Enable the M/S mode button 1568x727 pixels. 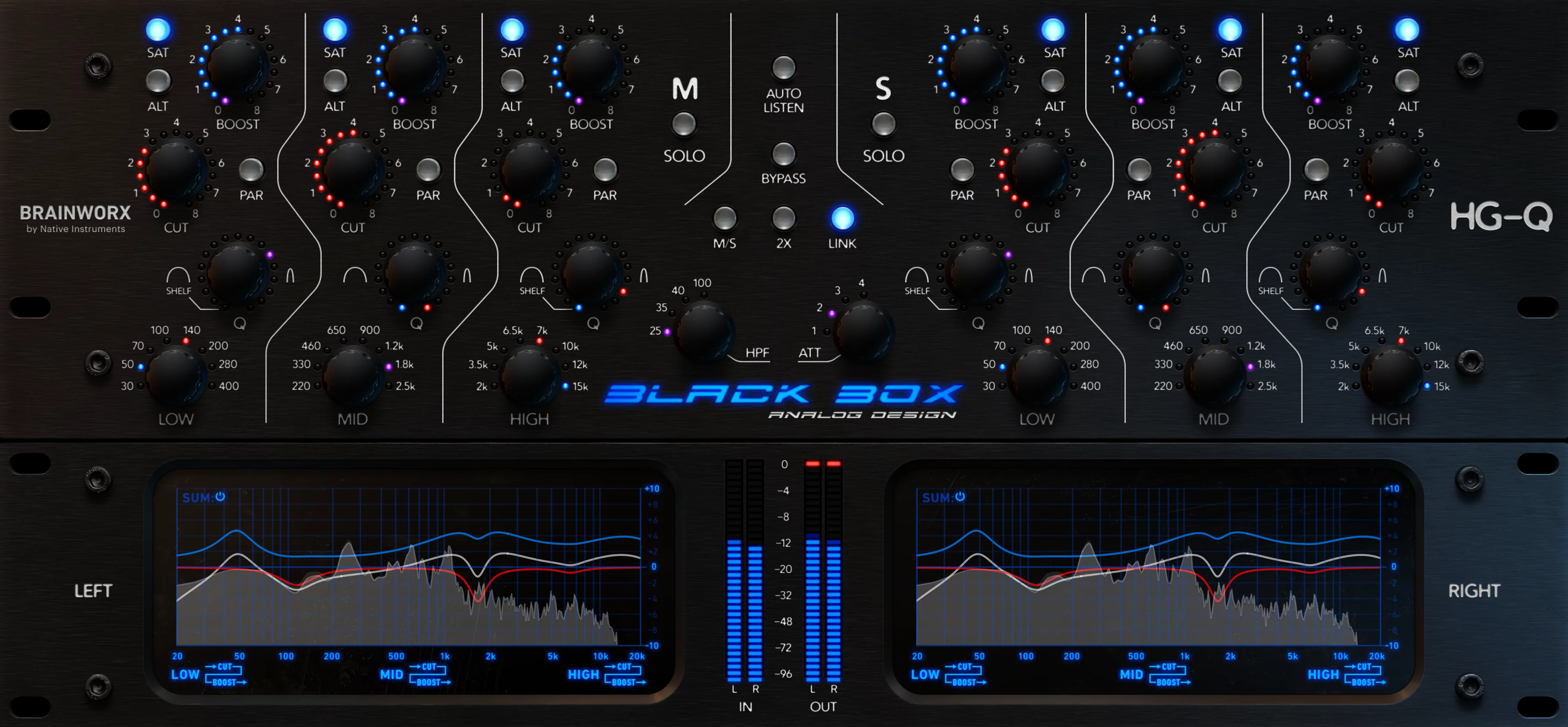[724, 218]
